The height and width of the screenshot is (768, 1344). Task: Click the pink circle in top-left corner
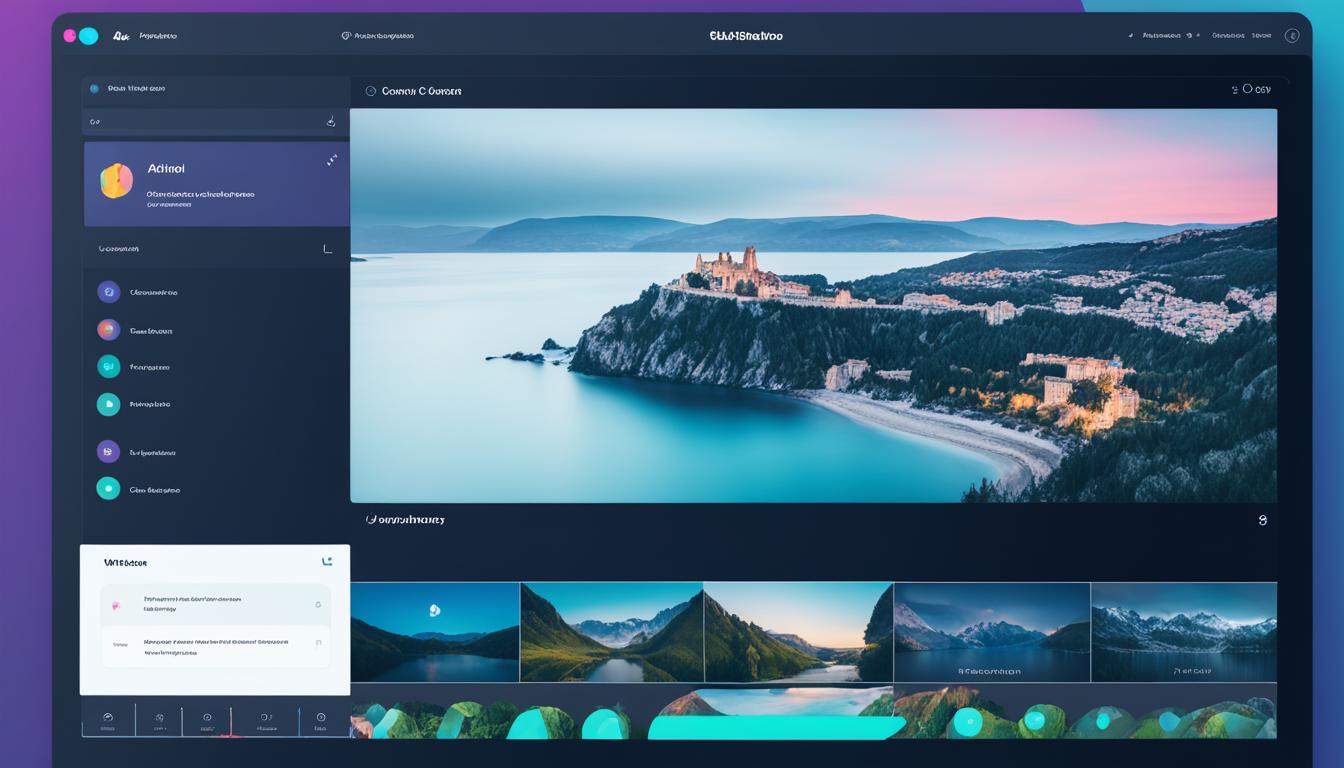pyautogui.click(x=69, y=36)
